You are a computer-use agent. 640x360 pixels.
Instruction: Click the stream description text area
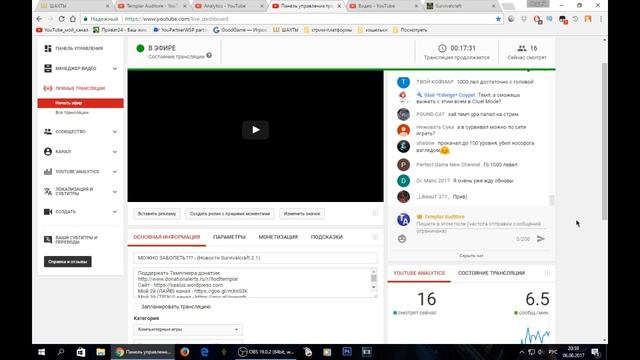click(x=252, y=283)
